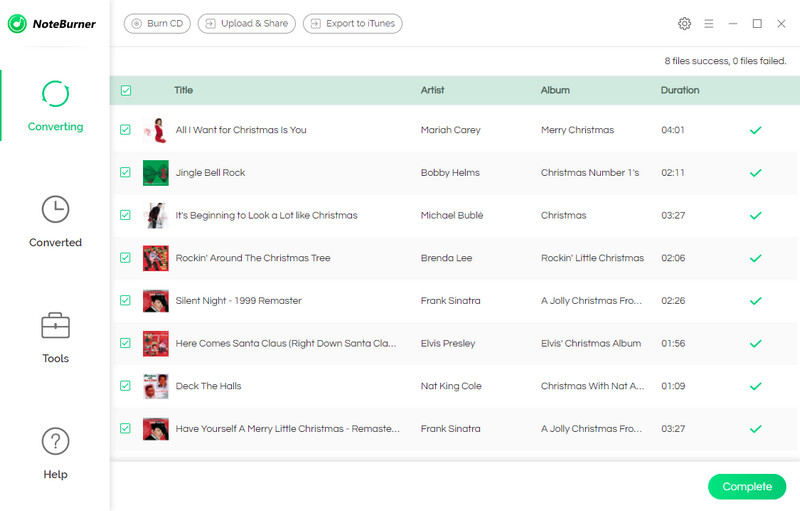This screenshot has height=511, width=800.
Task: Uncheck Rockin' Around The Christmas Tree checkbox
Action: pyautogui.click(x=125, y=258)
